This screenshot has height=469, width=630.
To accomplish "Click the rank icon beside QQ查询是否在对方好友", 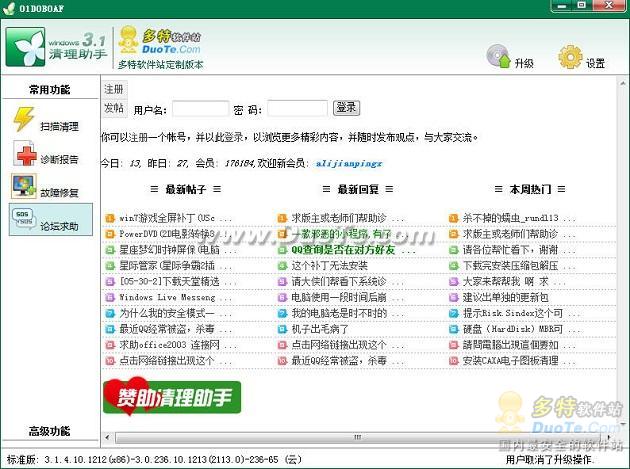I will (x=282, y=250).
